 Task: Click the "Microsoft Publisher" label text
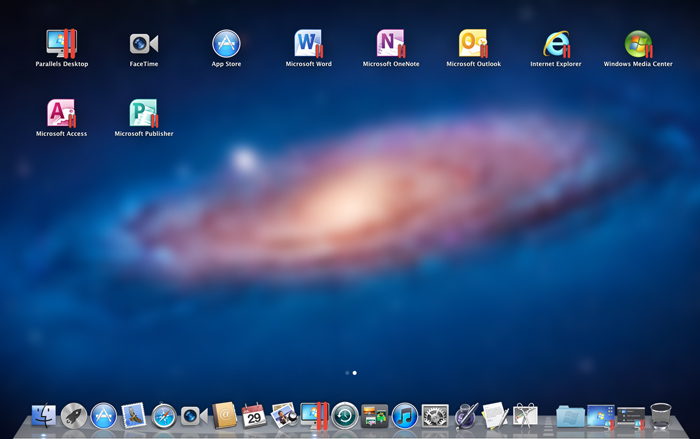(x=144, y=134)
